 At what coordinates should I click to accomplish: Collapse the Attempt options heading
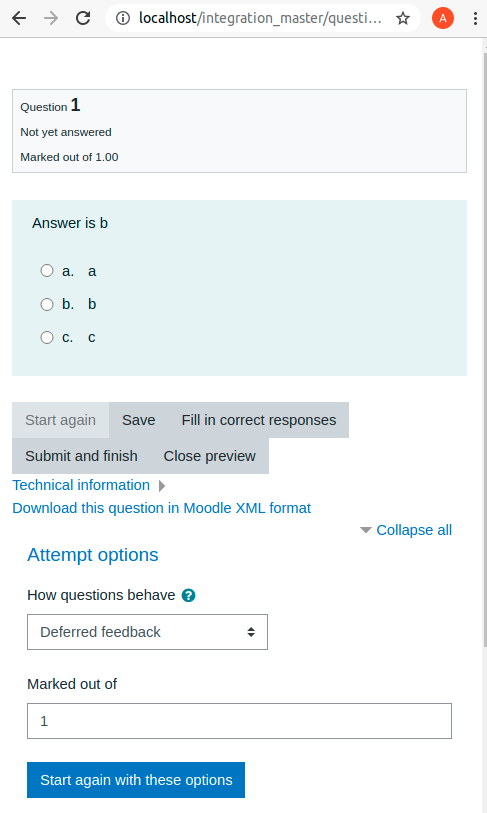[93, 555]
